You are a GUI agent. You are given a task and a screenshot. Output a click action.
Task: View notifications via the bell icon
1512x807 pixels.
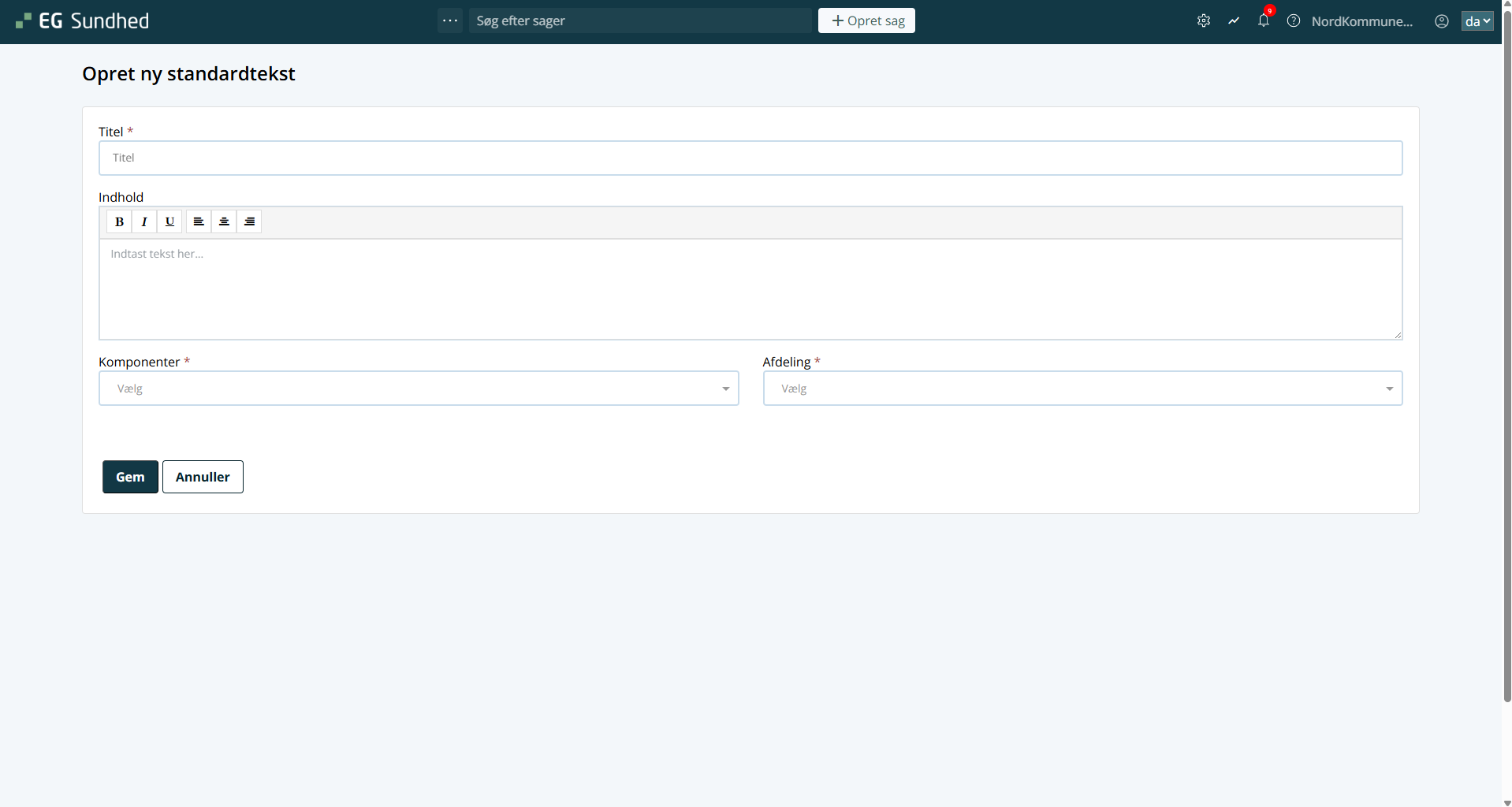coord(1264,21)
